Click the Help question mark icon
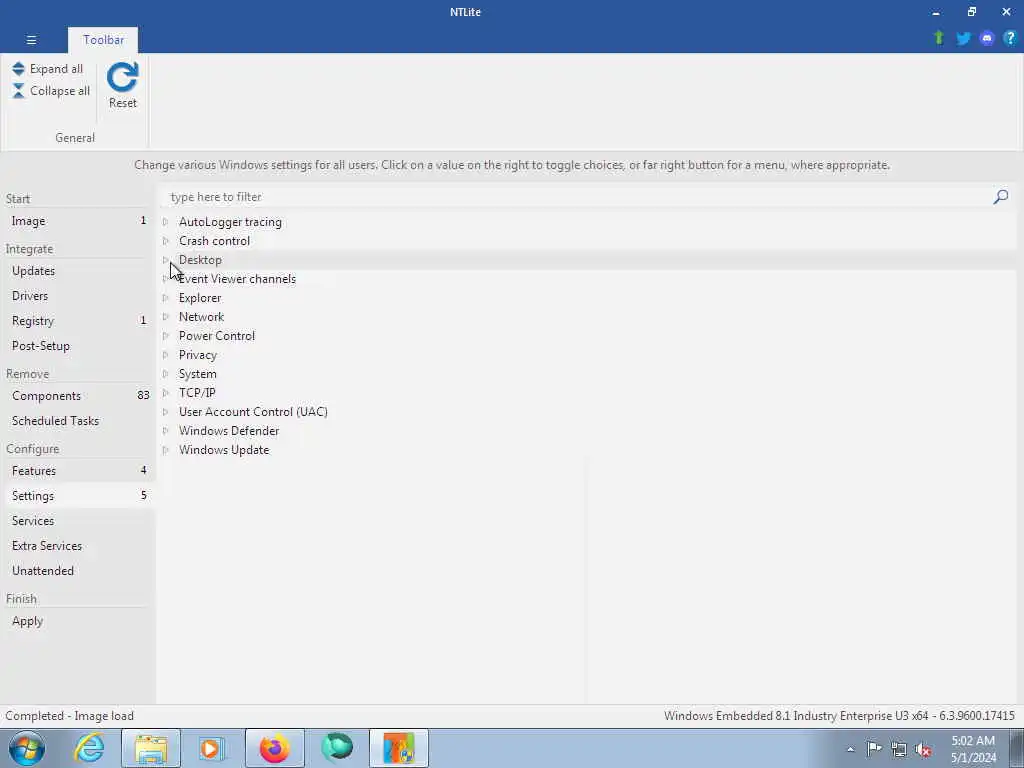This screenshot has width=1024, height=768. (x=1010, y=38)
